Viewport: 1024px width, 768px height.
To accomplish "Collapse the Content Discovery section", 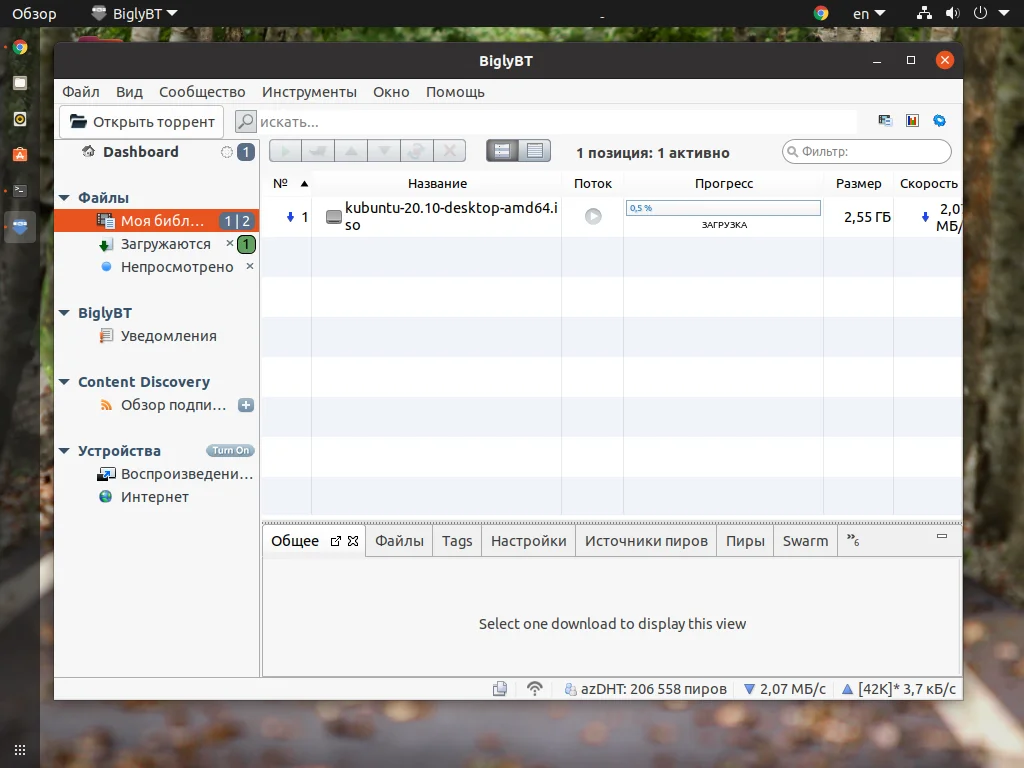I will [x=64, y=382].
